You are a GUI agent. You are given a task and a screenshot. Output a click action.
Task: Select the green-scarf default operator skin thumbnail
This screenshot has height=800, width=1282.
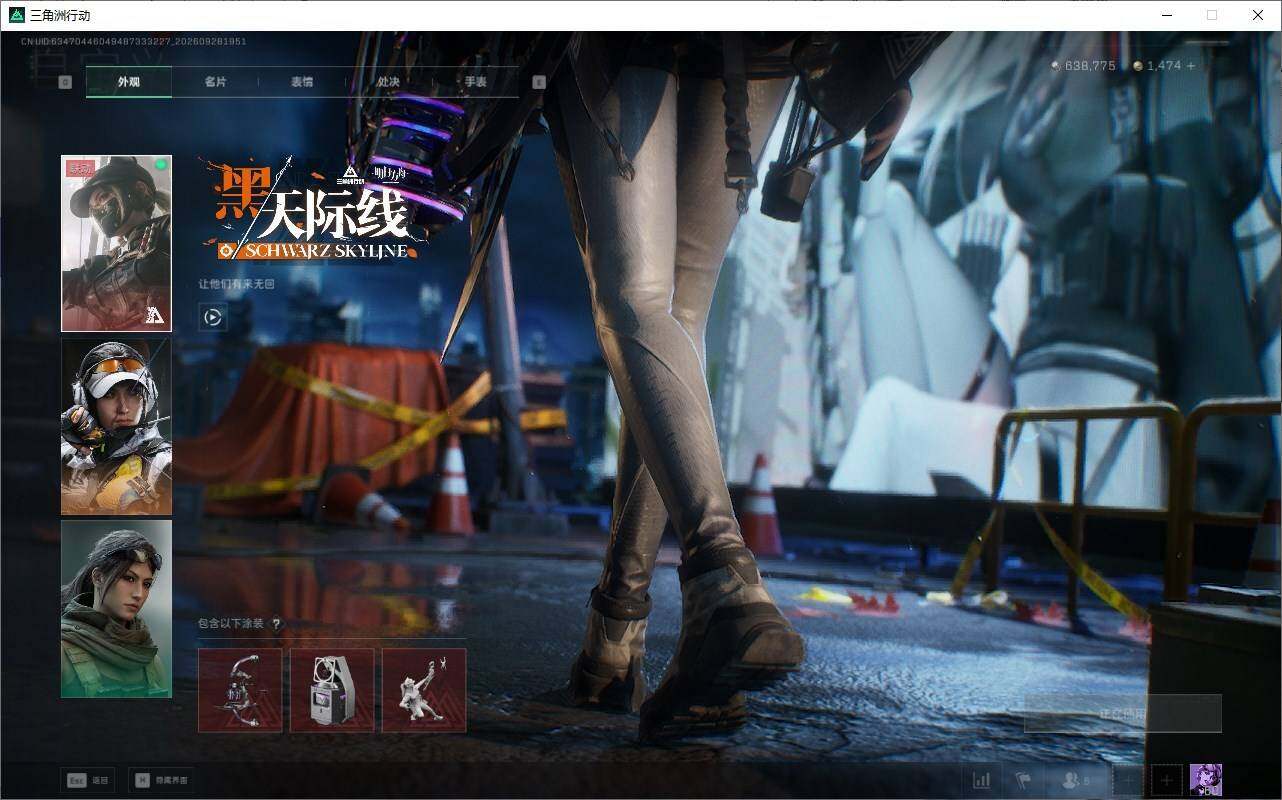click(x=116, y=608)
